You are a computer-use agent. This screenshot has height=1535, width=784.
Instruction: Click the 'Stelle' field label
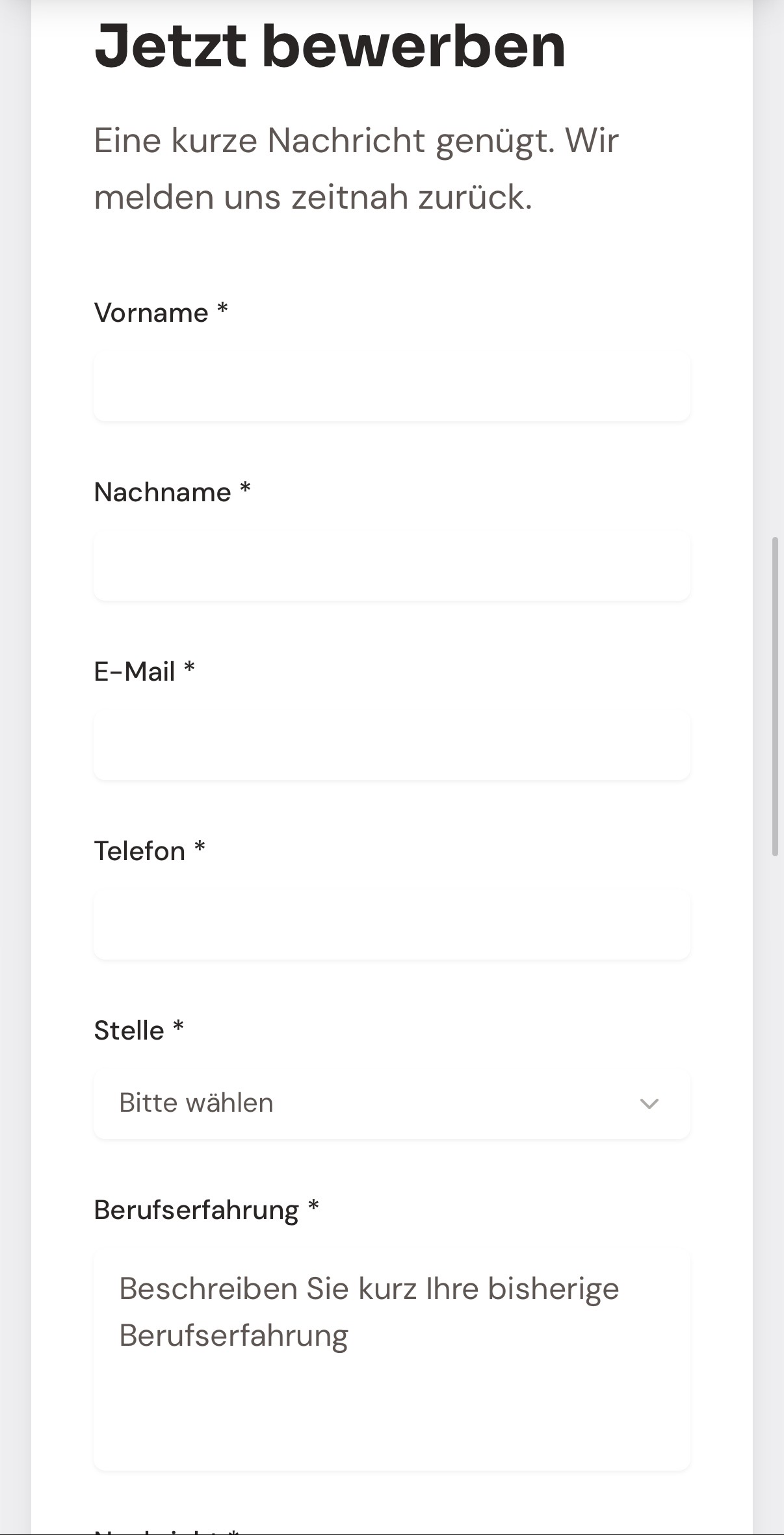[x=129, y=1030]
